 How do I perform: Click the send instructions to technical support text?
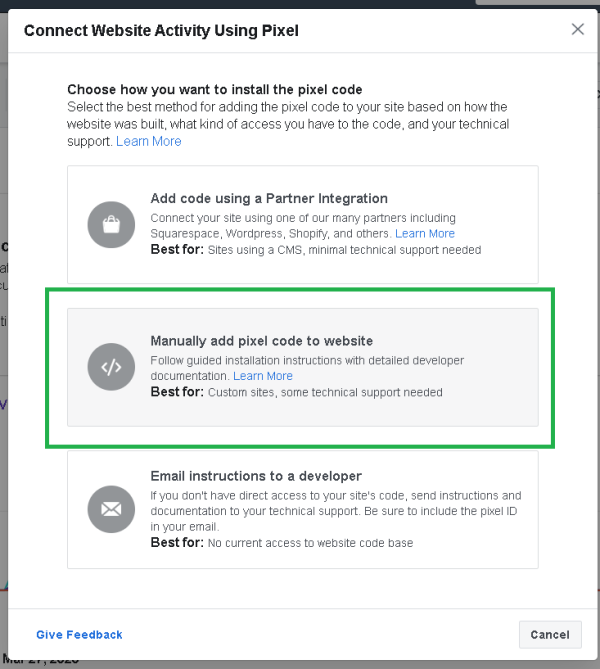[336, 511]
